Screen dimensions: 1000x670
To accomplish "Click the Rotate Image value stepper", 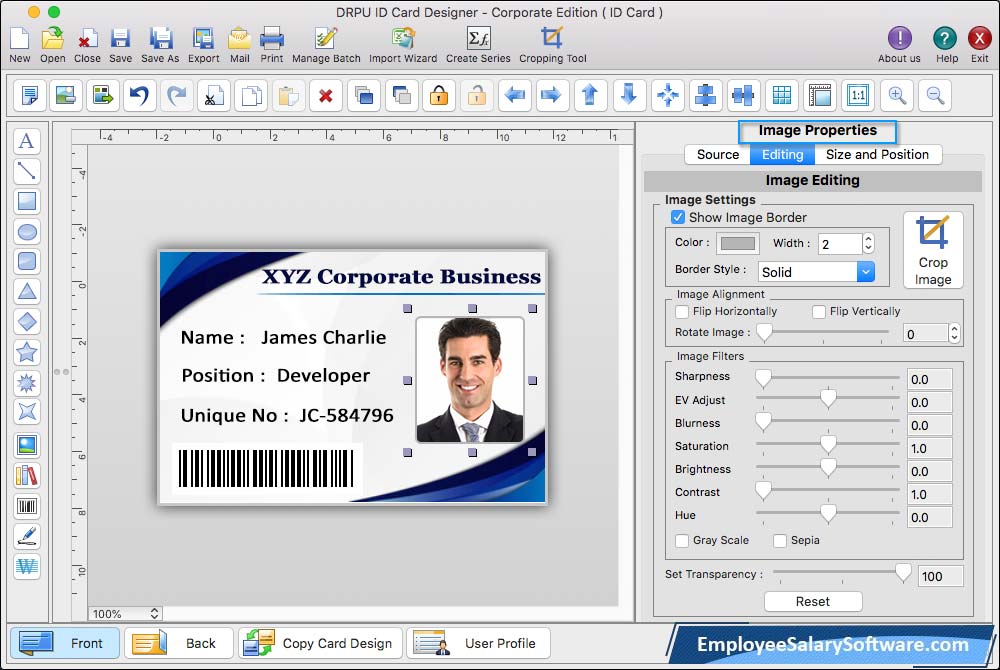I will pyautogui.click(x=954, y=333).
